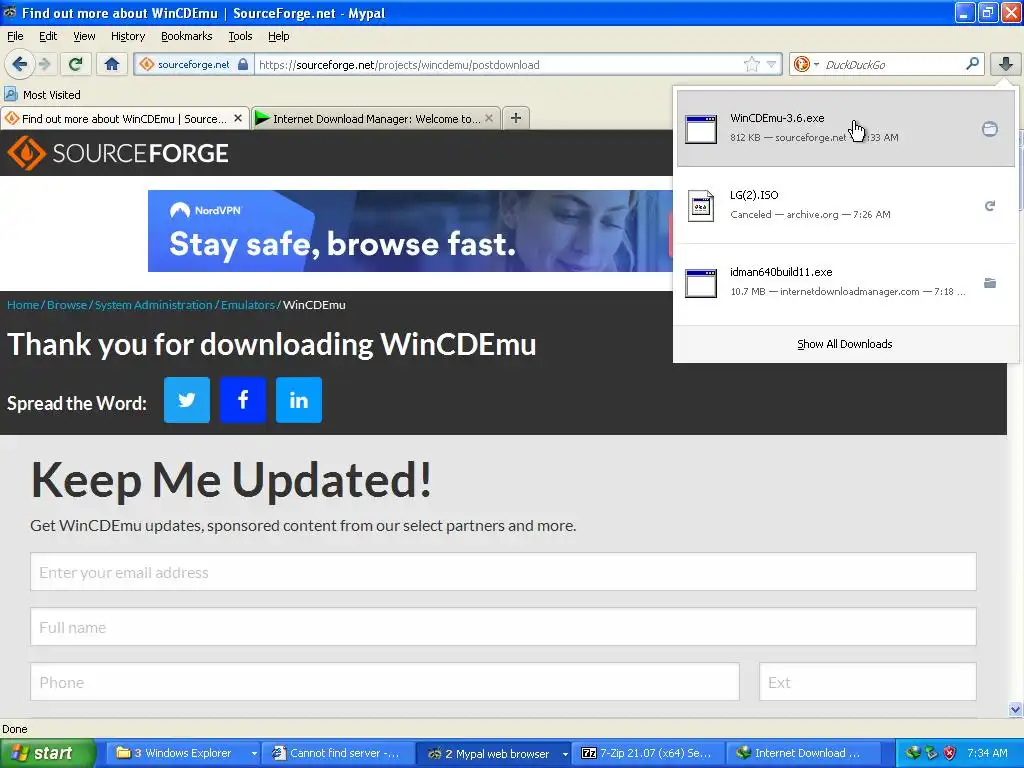Expand the URL history dropdown arrow
The height and width of the screenshot is (768, 1024).
[771, 64]
